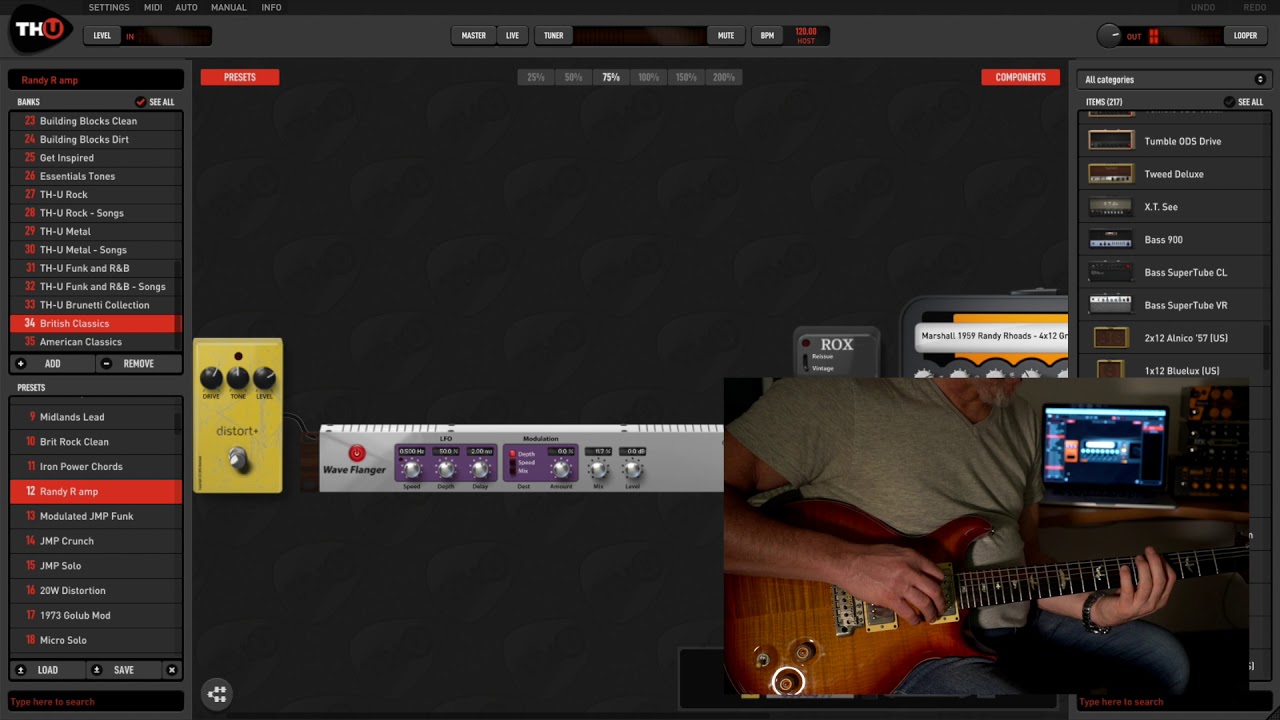Select the British Classics bank
The width and height of the screenshot is (1280, 720).
(96, 324)
